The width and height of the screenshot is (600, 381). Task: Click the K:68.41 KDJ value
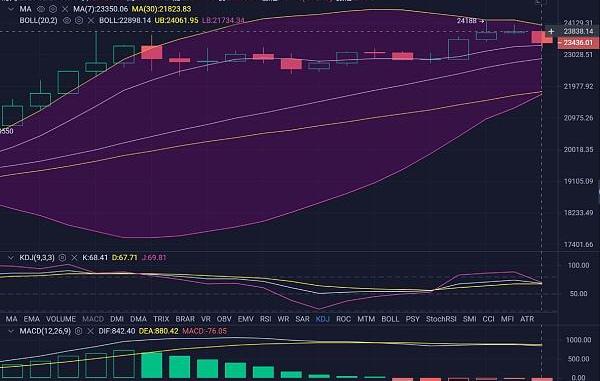coord(95,257)
